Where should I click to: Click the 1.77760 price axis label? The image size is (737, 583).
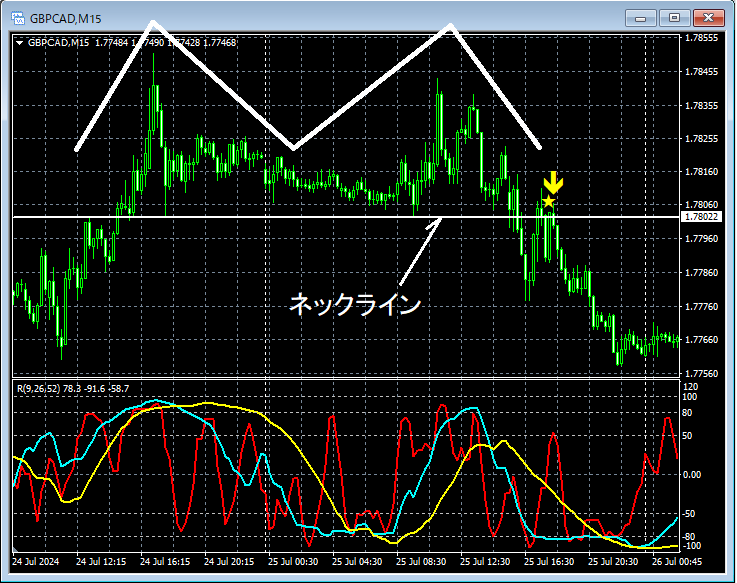(x=701, y=307)
